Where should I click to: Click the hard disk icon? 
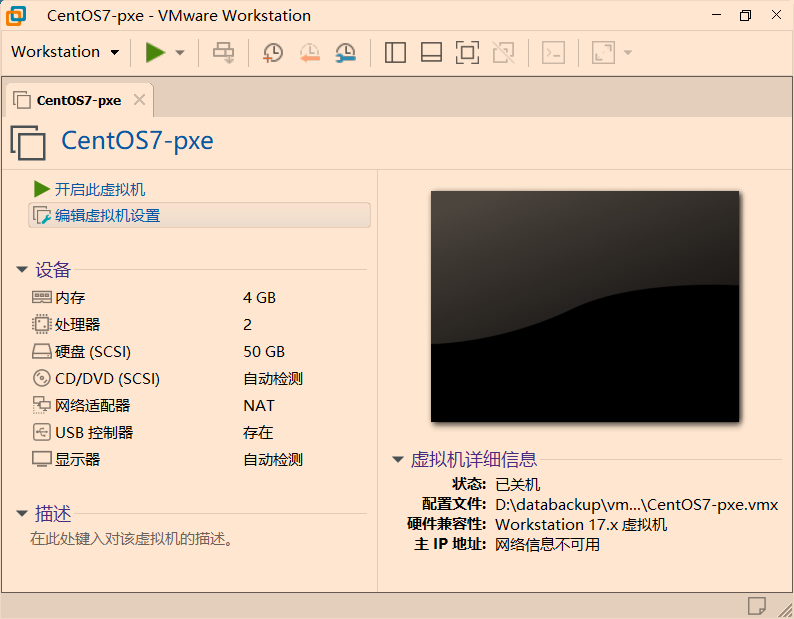[x=42, y=352]
